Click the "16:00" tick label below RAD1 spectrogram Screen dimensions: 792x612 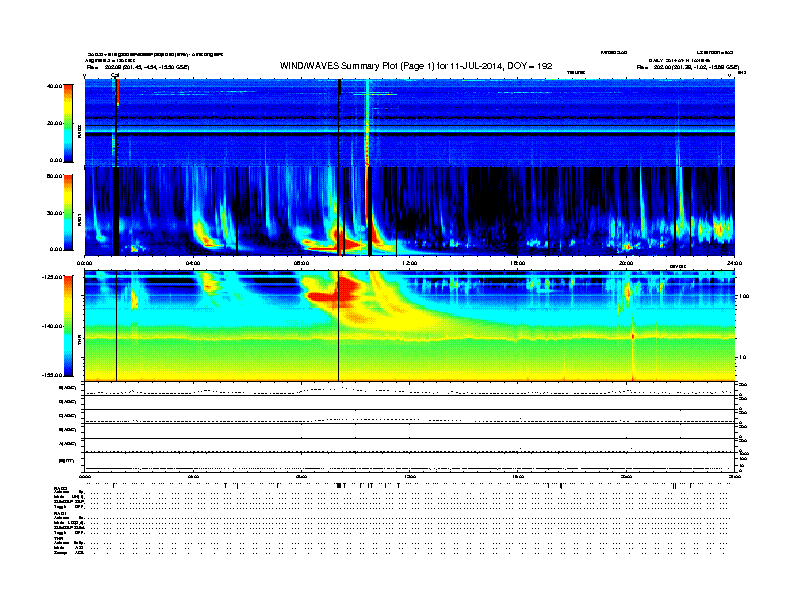click(x=518, y=263)
